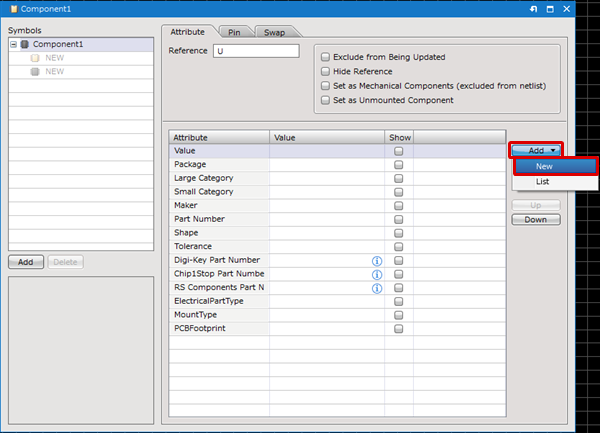The height and width of the screenshot is (433, 600).
Task: Click the Reference input field
Action: [x=256, y=51]
